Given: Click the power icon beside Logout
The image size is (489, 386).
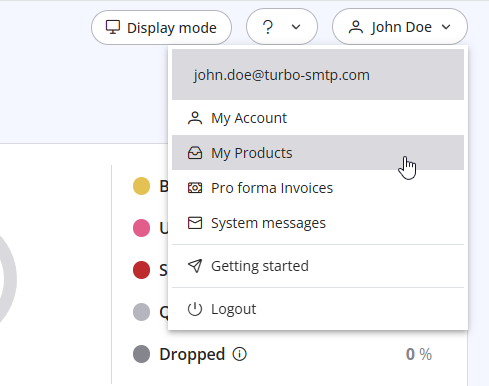Looking at the screenshot, I should 195,309.
